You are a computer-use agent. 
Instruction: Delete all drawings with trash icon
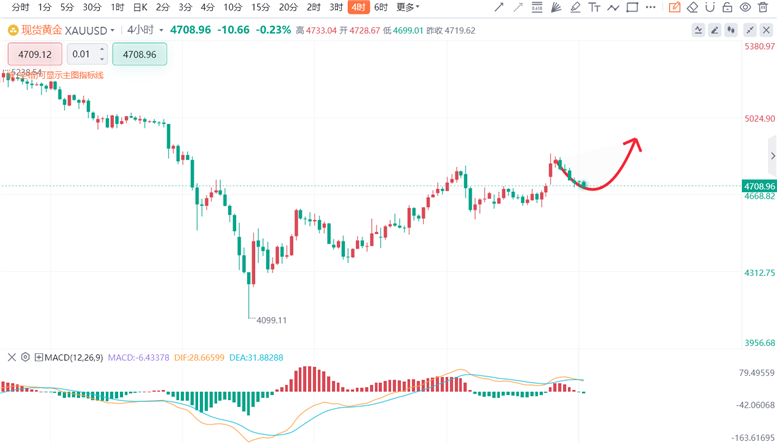(x=765, y=7)
